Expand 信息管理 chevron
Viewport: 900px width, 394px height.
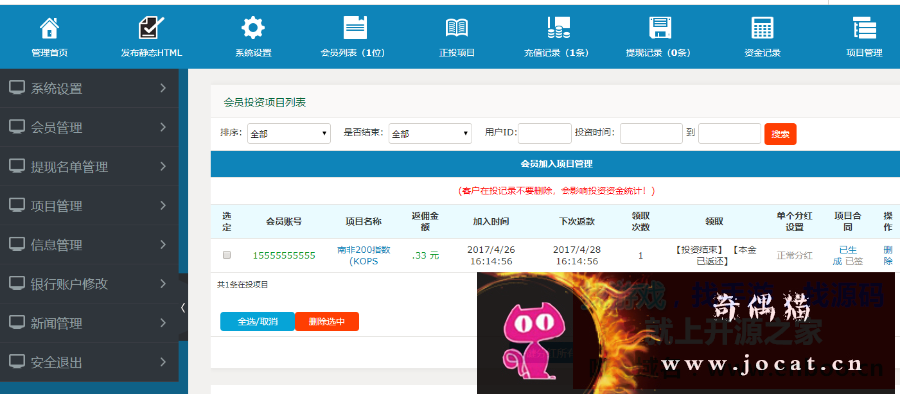tap(163, 244)
